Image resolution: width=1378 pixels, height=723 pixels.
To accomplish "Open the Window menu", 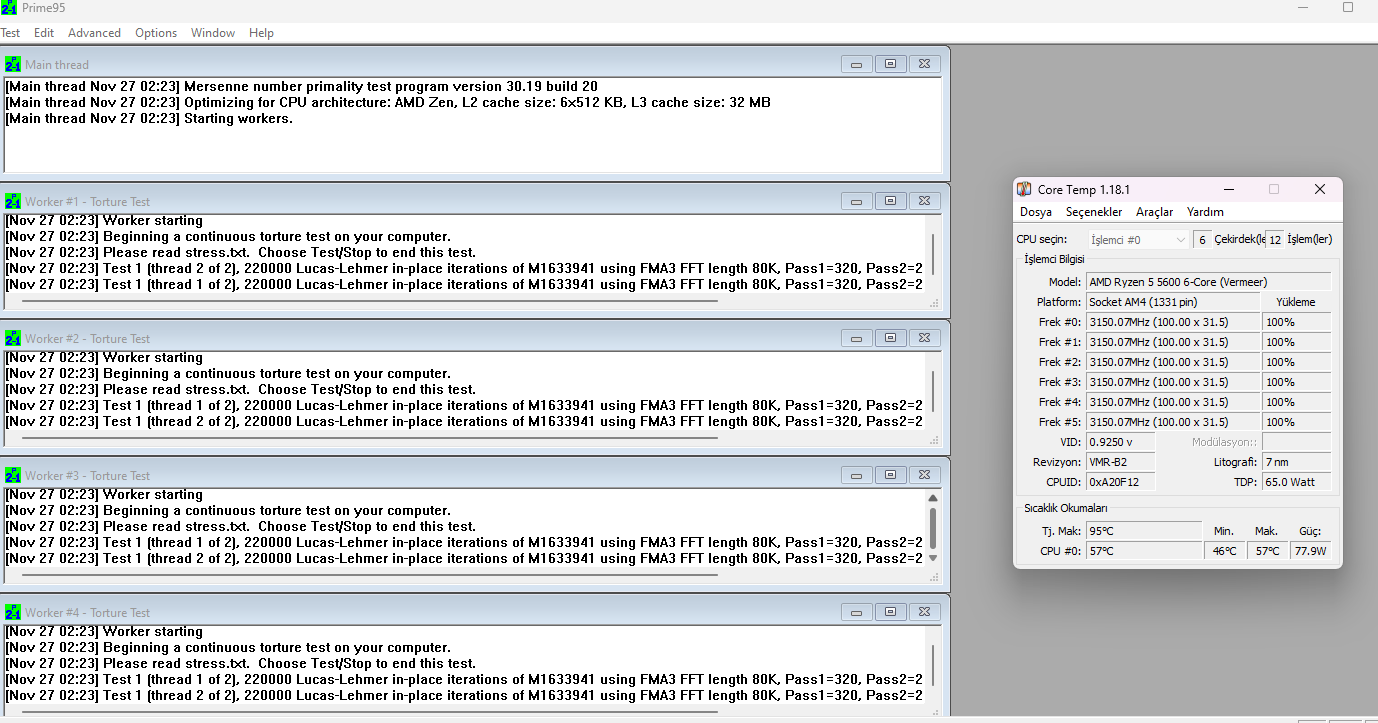I will 213,33.
